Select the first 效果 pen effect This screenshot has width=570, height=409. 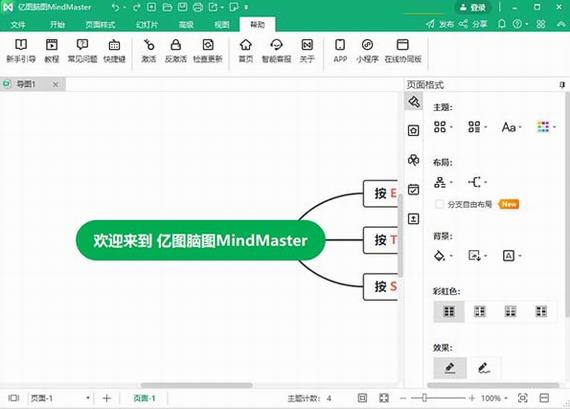pyautogui.click(x=450, y=368)
